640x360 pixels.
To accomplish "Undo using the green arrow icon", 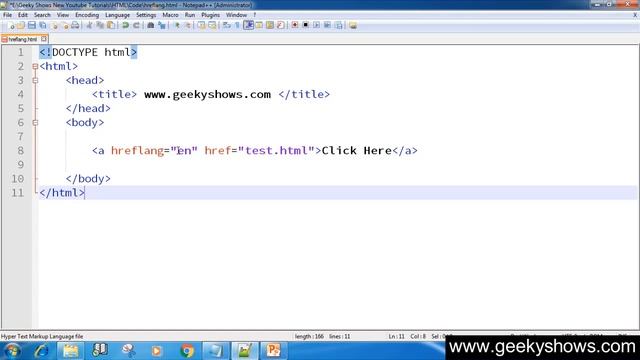I will 126,25.
